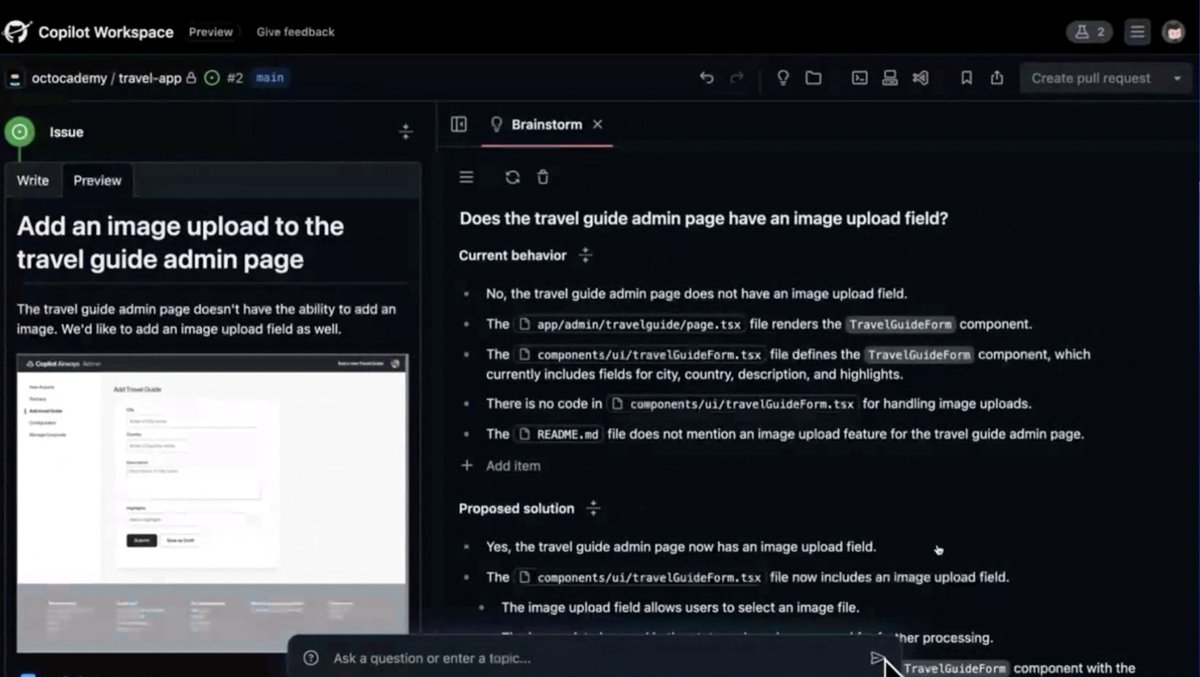Click Create pull request
The image size is (1200, 677).
1091,78
